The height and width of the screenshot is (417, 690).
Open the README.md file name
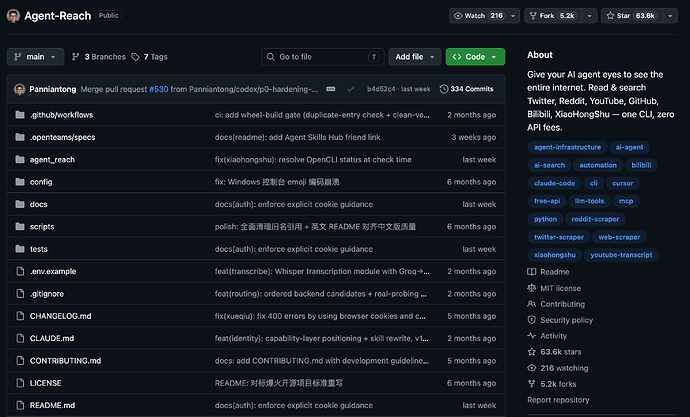pos(52,405)
